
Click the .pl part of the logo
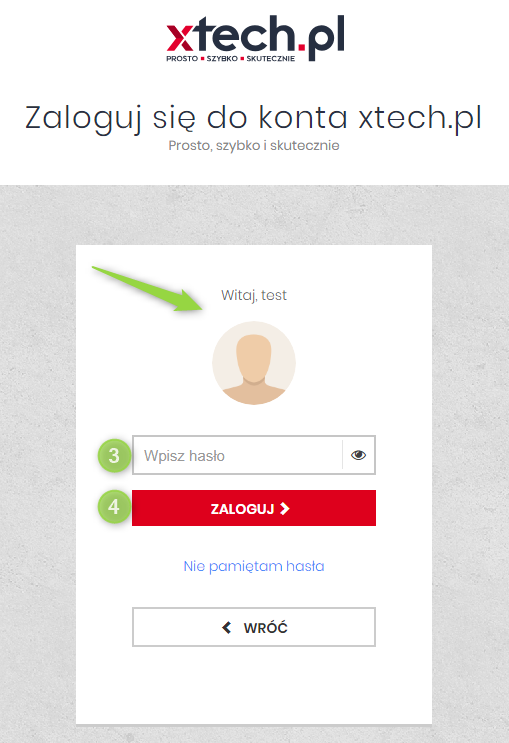point(321,39)
